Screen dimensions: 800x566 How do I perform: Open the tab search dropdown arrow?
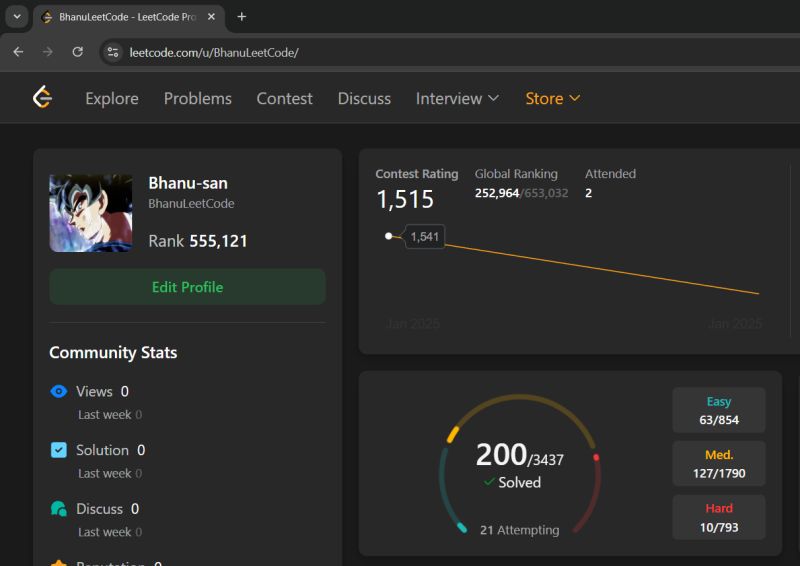17,17
